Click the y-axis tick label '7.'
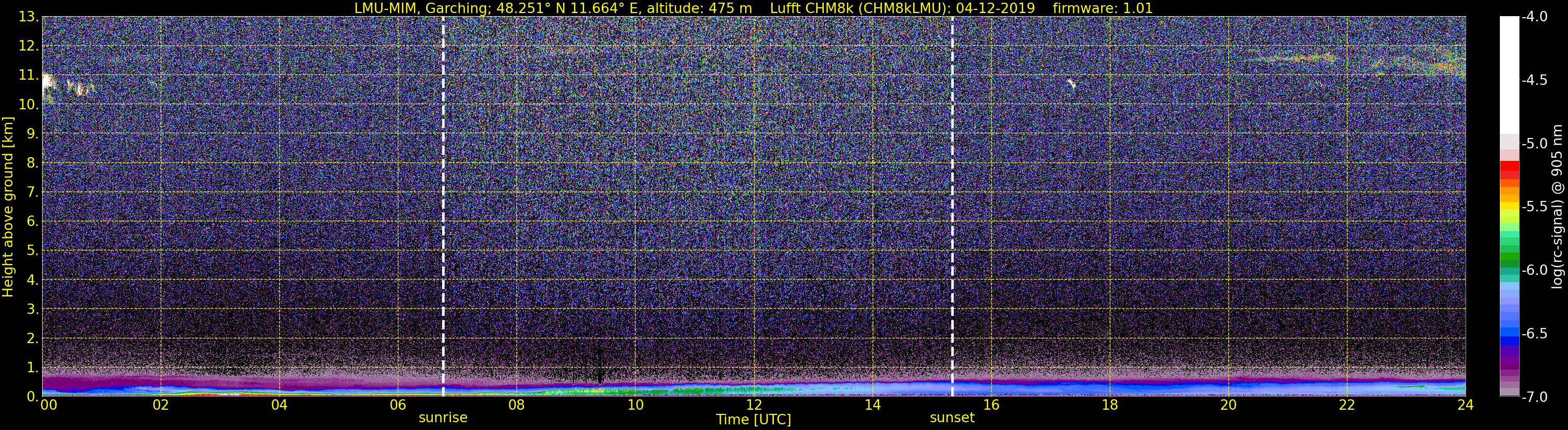Viewport: 1568px width, 430px height. coord(32,193)
